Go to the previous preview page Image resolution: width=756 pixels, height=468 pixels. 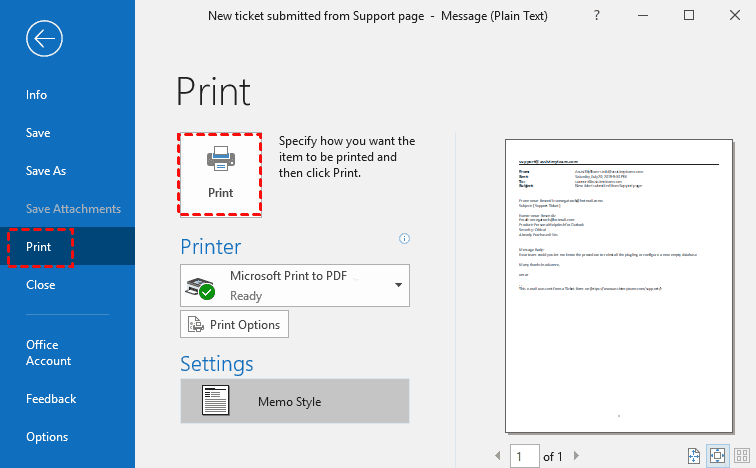pos(499,457)
